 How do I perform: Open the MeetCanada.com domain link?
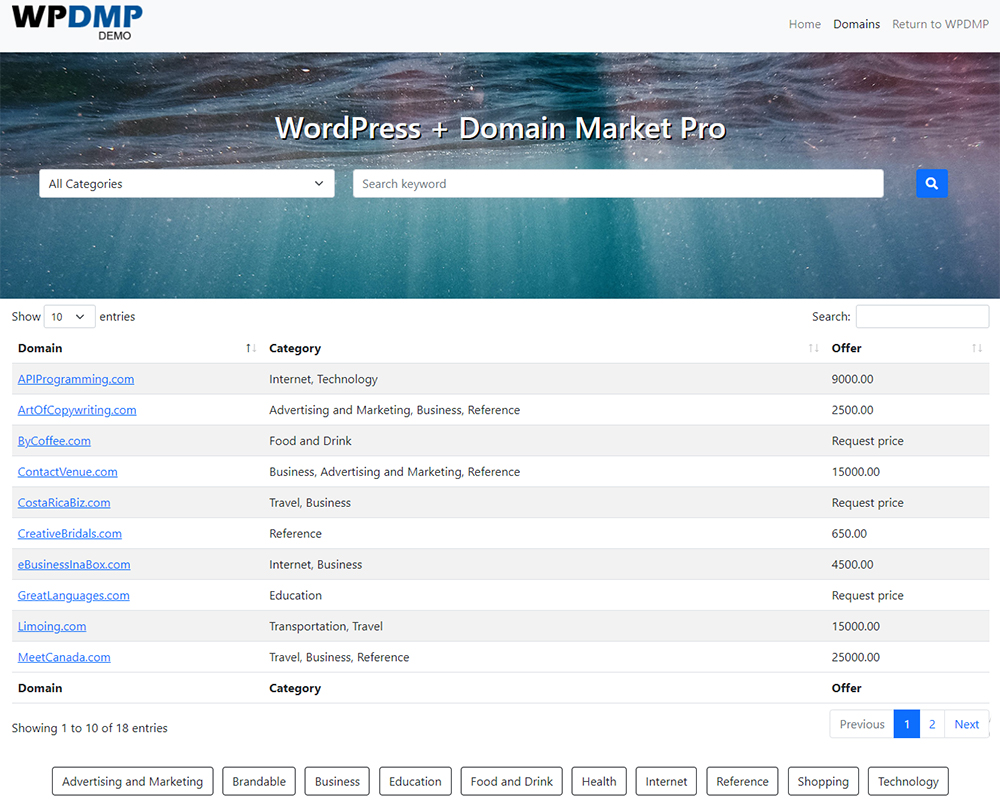(64, 657)
